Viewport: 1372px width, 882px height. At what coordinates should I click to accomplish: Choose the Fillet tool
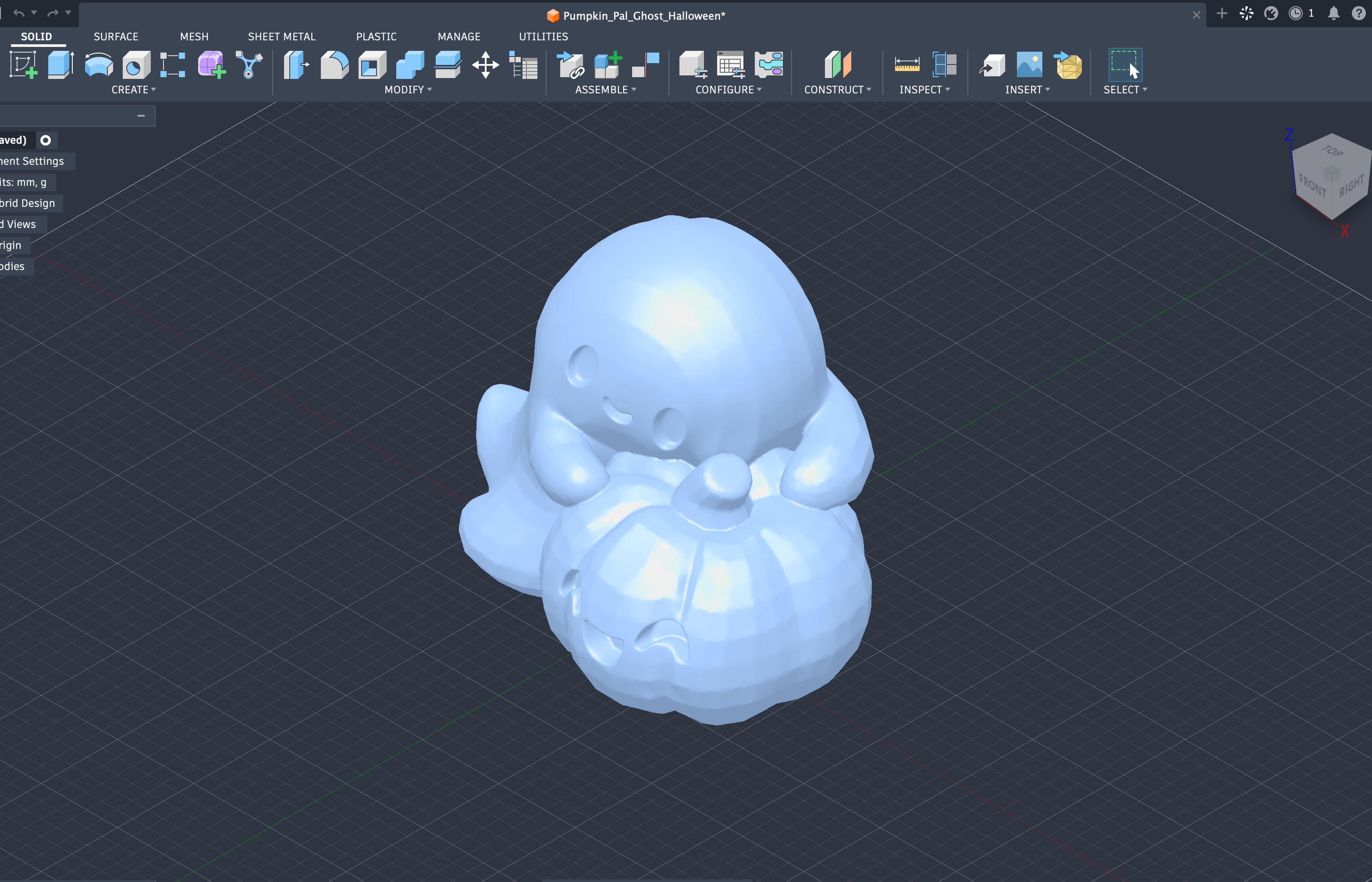pos(334,65)
